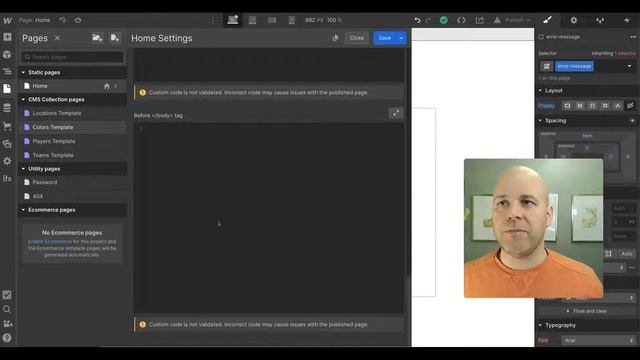Click the Search pages field

click(x=72, y=57)
